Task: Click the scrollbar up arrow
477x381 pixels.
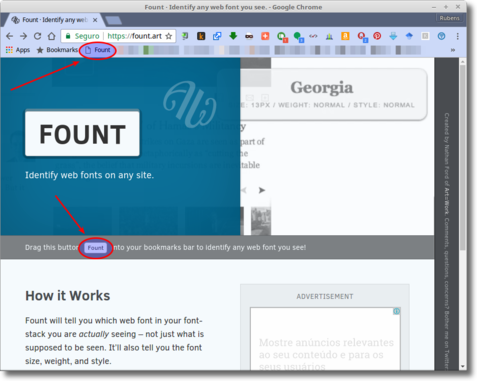Action: click(463, 62)
